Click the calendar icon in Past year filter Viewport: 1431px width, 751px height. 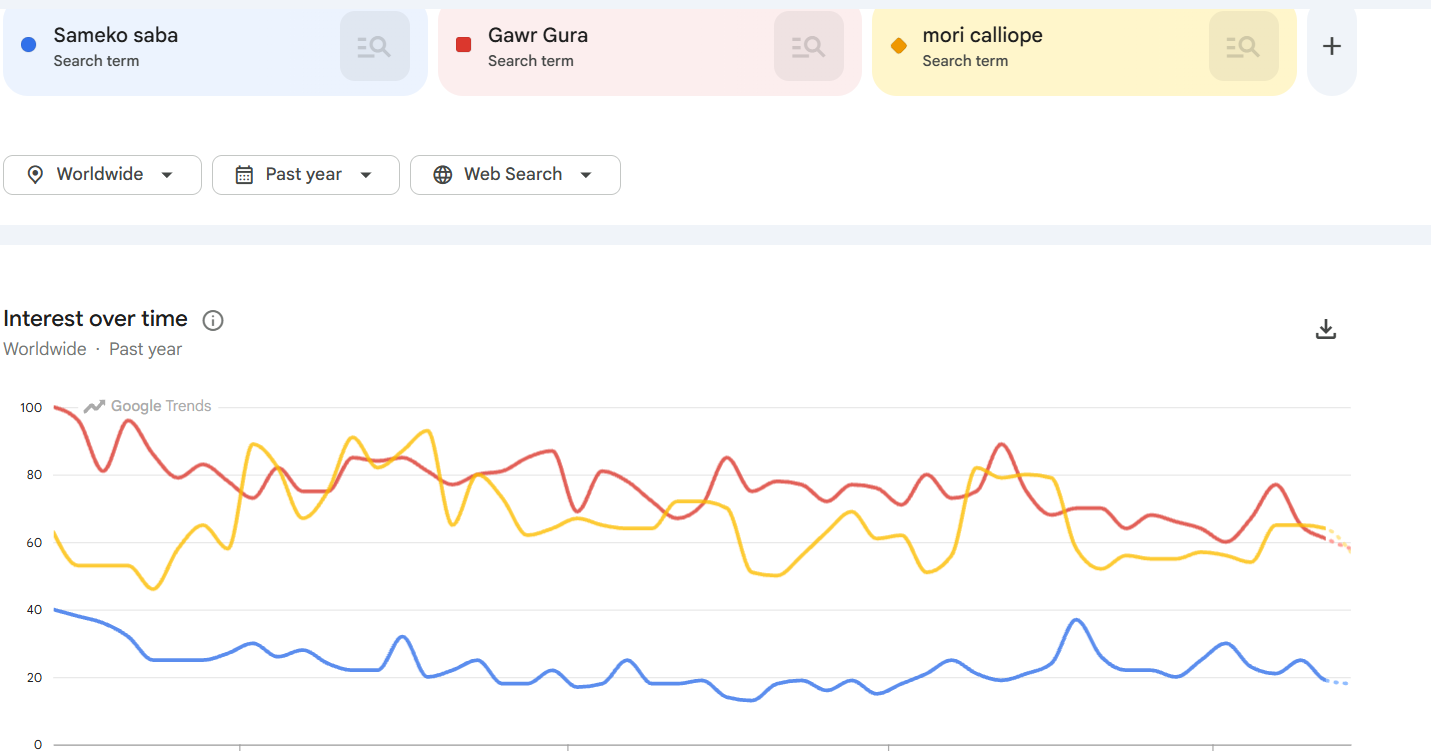244,175
